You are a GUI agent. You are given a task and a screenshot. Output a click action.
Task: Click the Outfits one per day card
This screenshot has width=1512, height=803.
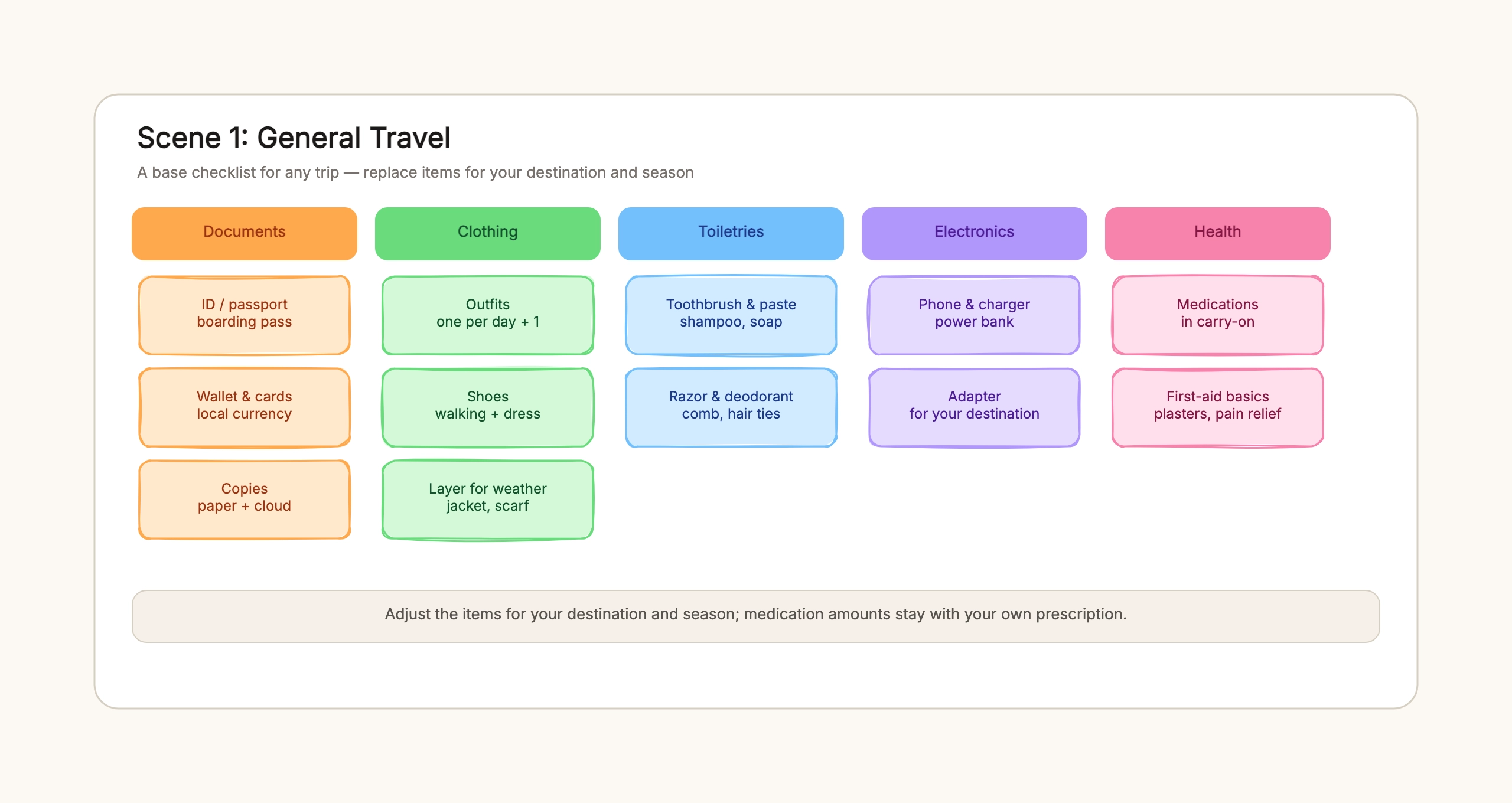[488, 315]
